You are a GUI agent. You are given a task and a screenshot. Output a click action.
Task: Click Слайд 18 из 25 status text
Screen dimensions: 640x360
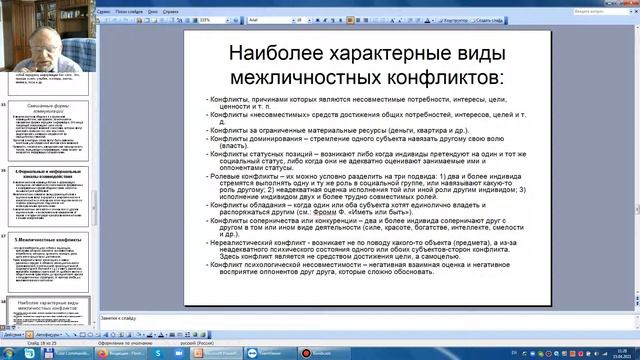(x=42, y=343)
